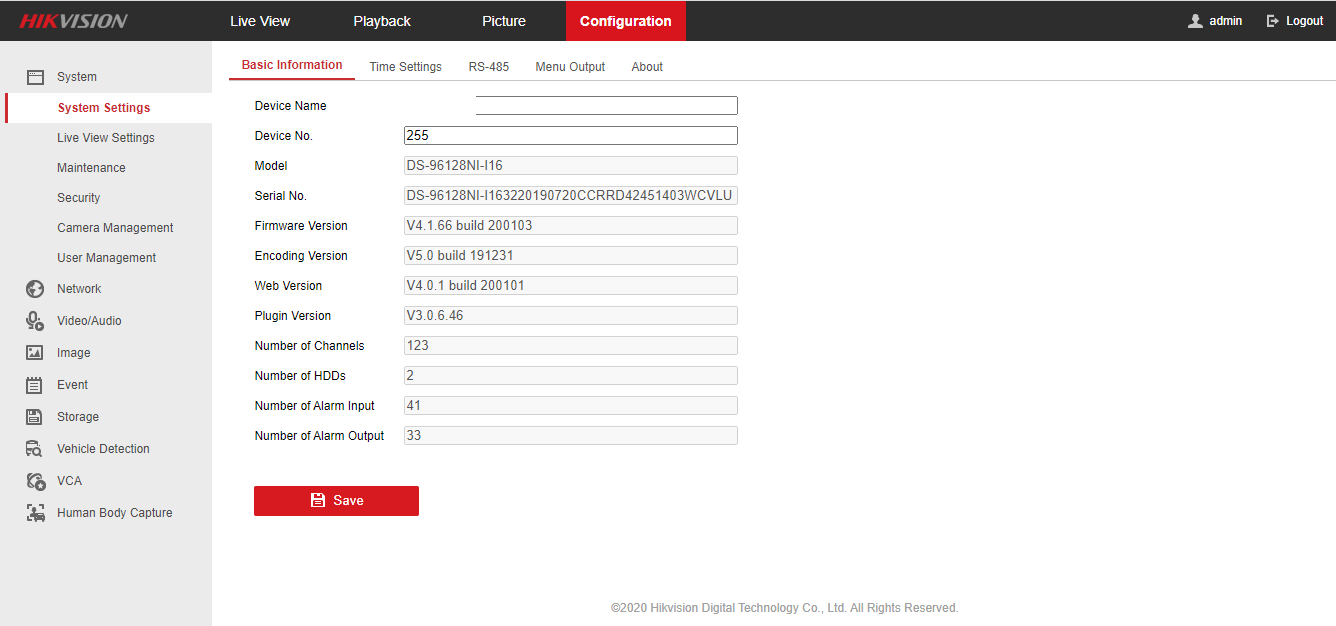This screenshot has width=1336, height=626.
Task: Click the Event calendar icon
Action: click(x=35, y=385)
